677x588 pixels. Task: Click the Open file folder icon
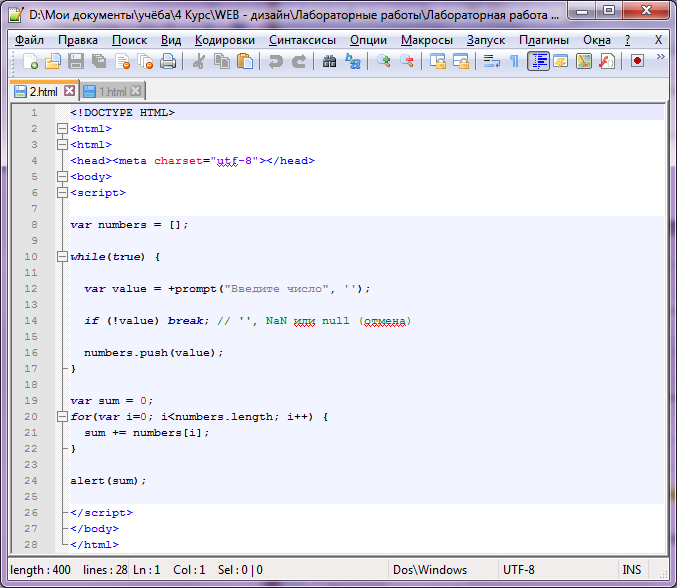coord(52,62)
